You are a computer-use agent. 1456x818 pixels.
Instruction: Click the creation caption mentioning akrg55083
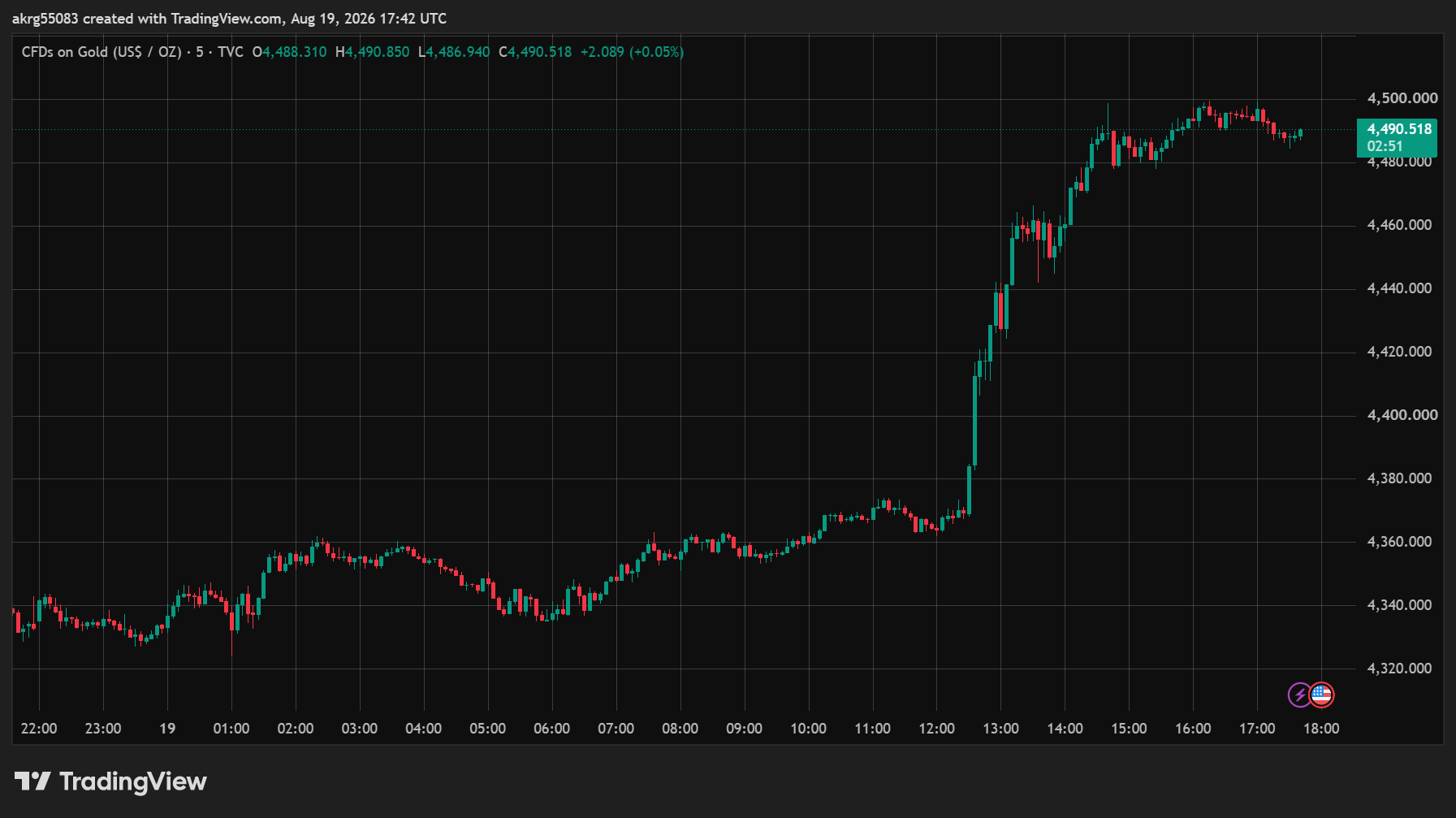tap(229, 19)
